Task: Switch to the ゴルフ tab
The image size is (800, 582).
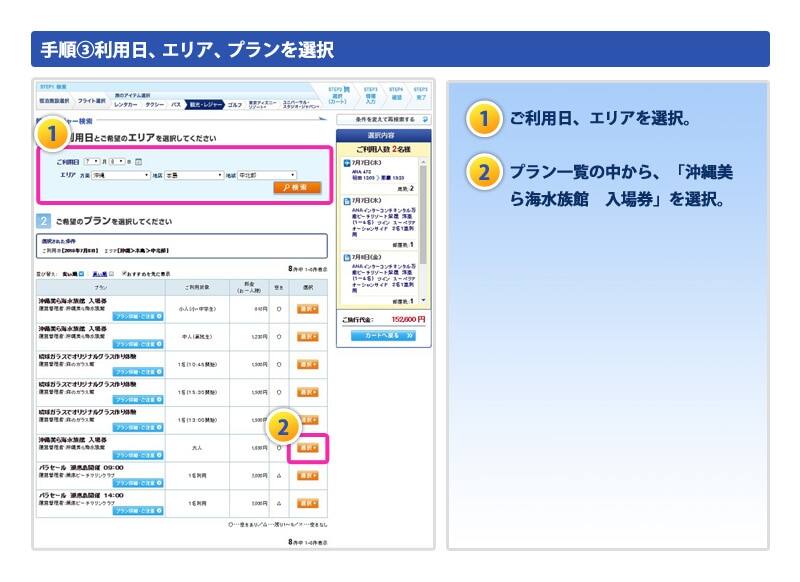Action: point(235,103)
